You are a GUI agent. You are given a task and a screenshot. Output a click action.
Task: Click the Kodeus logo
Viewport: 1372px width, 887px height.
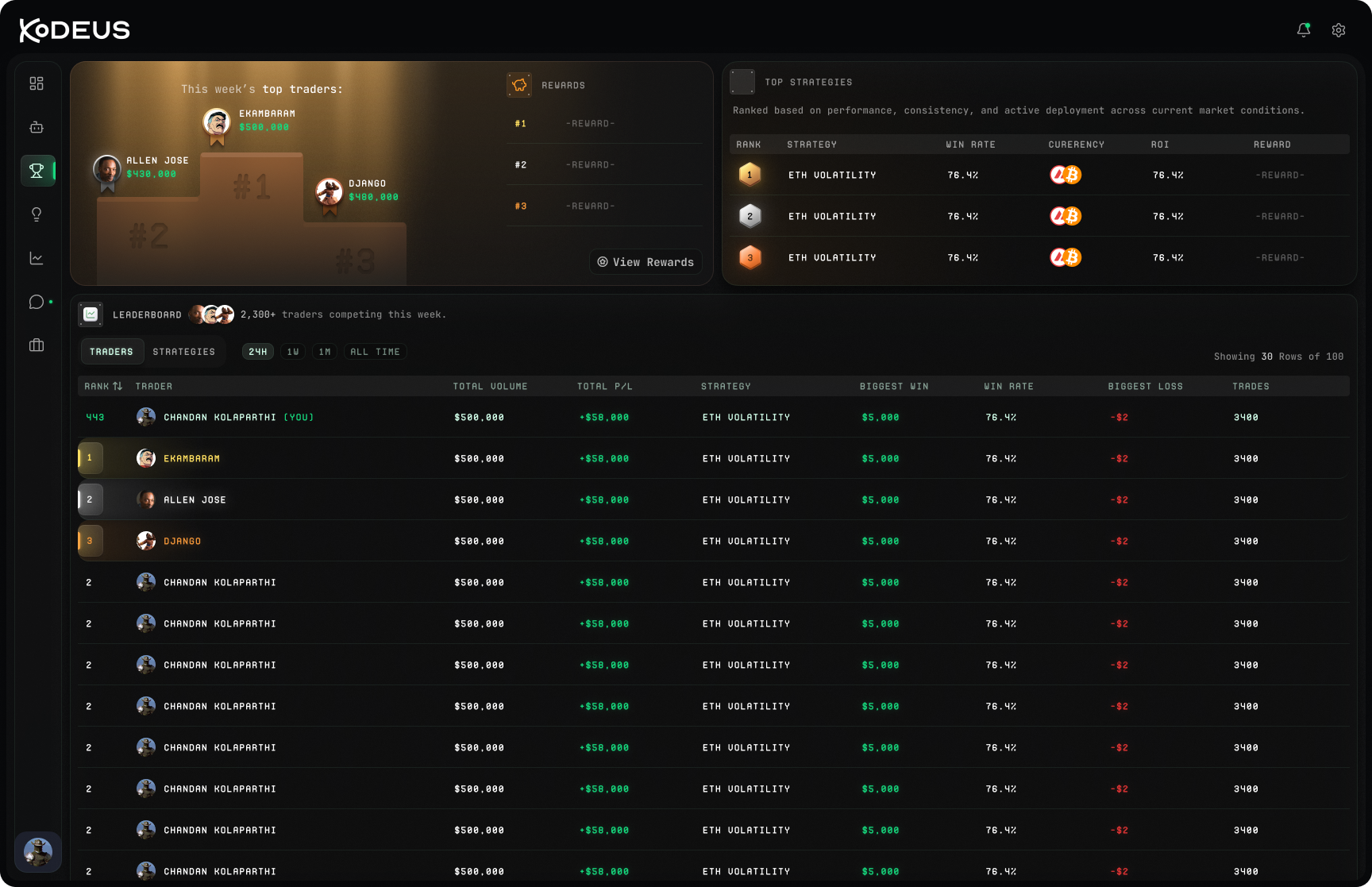pos(75,30)
